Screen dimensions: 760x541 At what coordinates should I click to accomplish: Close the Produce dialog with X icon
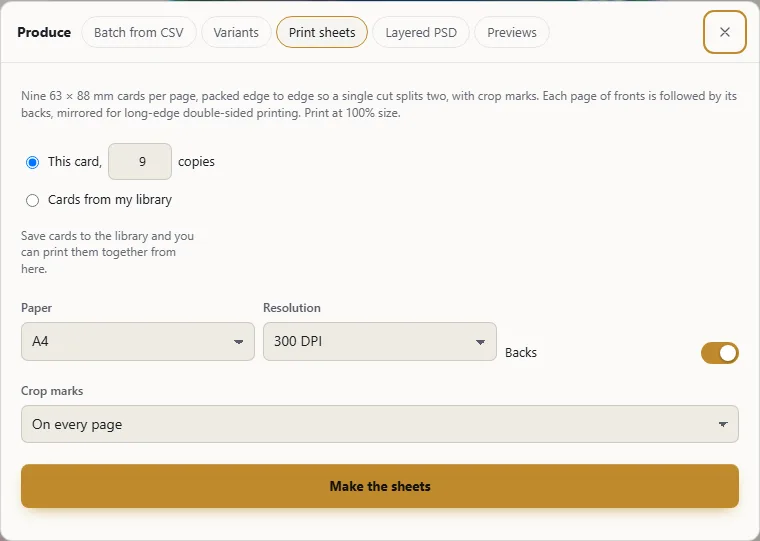tap(725, 32)
